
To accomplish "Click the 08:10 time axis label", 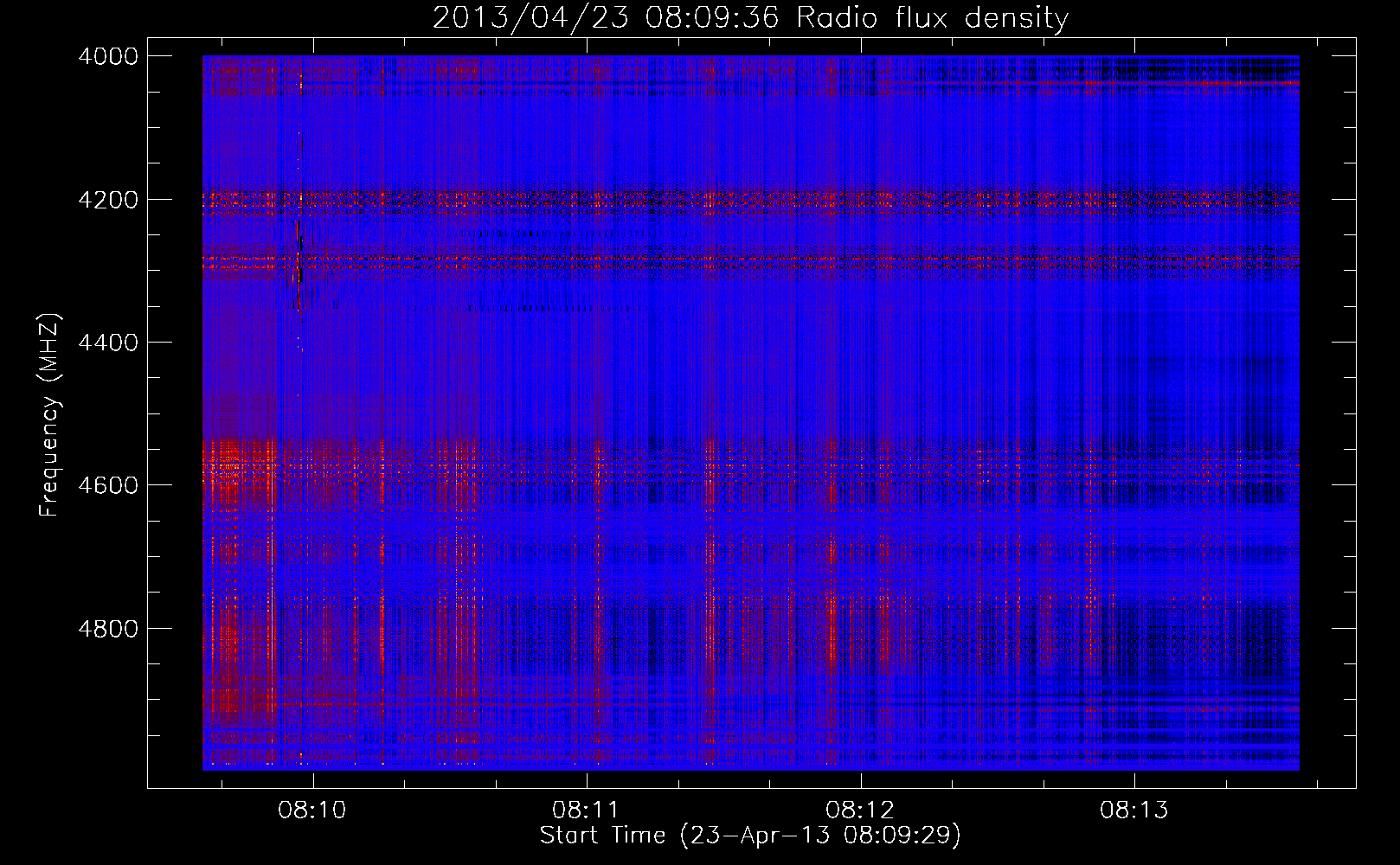I will 312,811.
